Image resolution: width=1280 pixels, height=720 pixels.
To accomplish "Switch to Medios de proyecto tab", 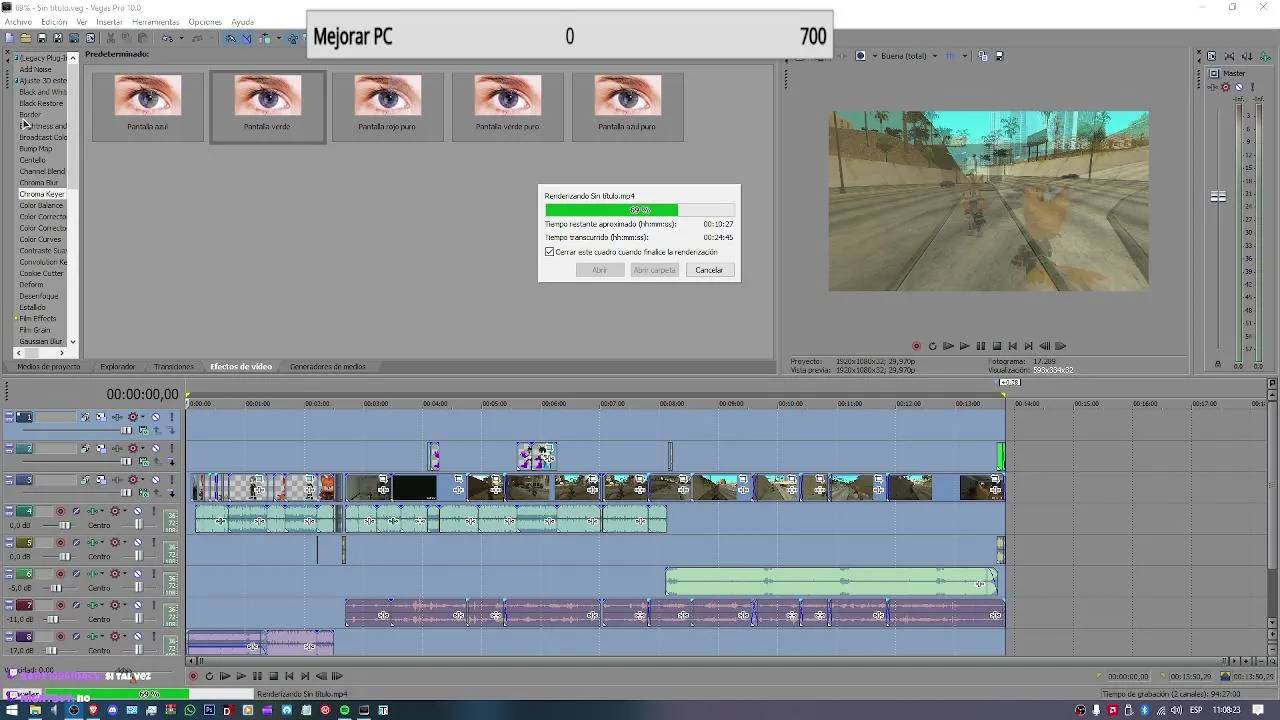I will click(48, 367).
